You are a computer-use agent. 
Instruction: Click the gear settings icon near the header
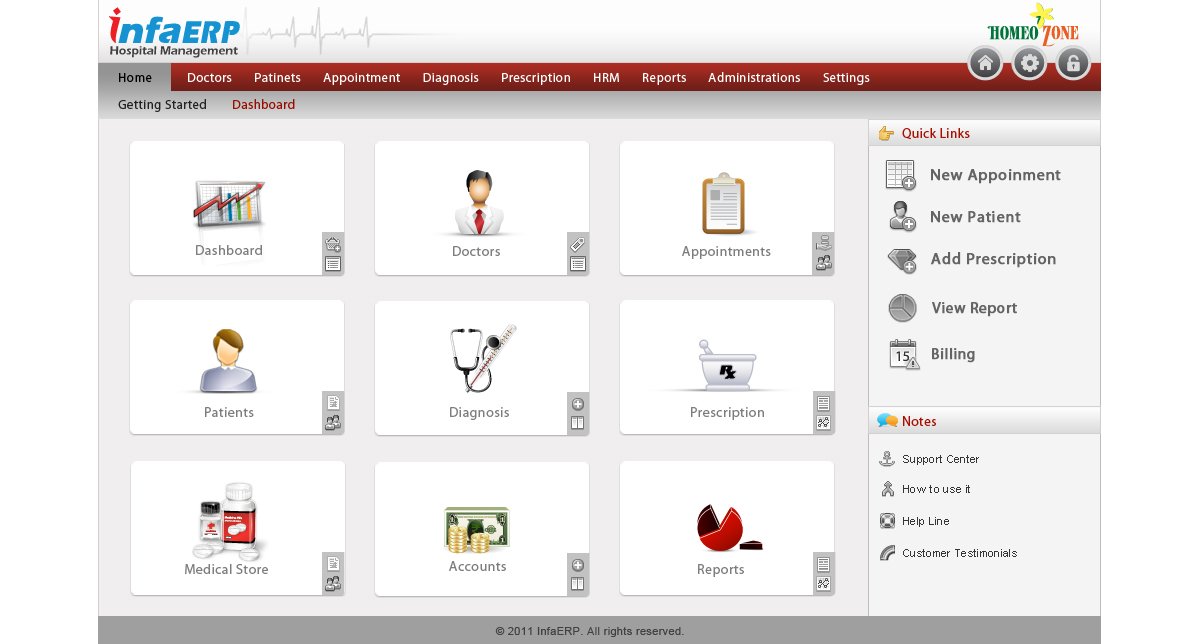point(1028,62)
